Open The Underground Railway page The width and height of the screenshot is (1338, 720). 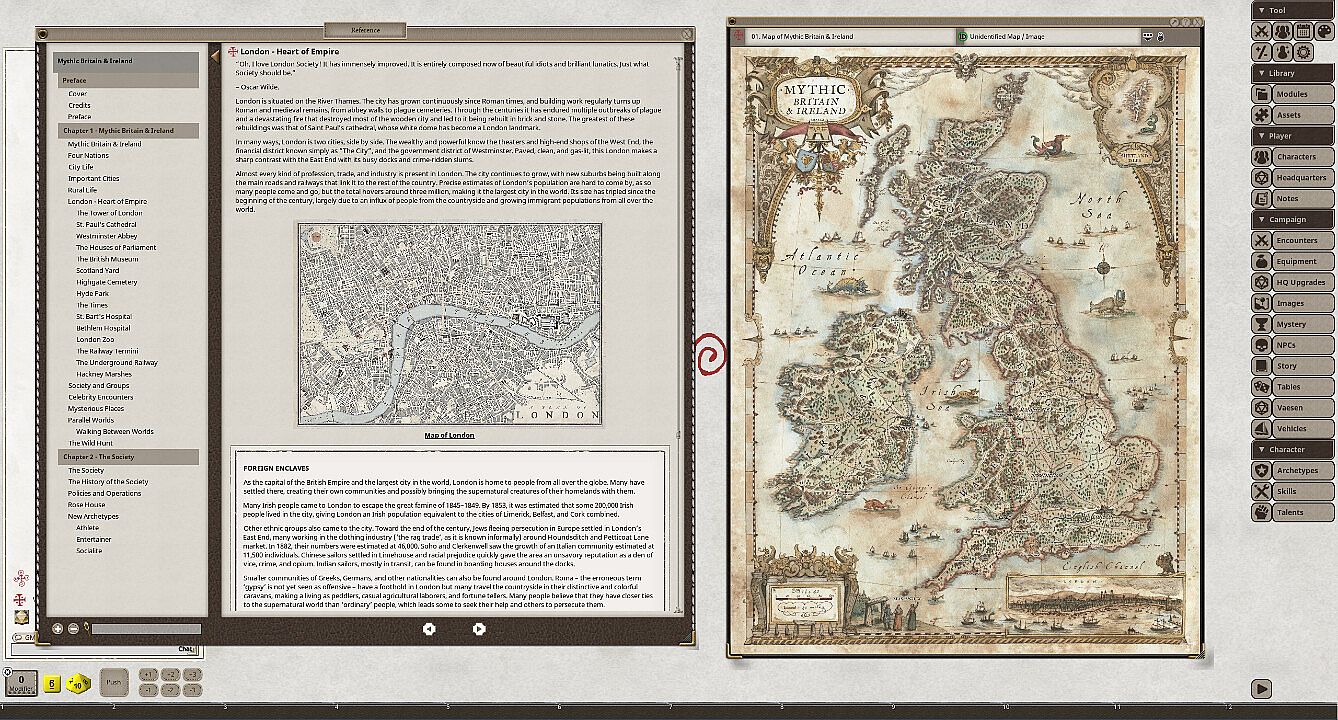coord(117,363)
